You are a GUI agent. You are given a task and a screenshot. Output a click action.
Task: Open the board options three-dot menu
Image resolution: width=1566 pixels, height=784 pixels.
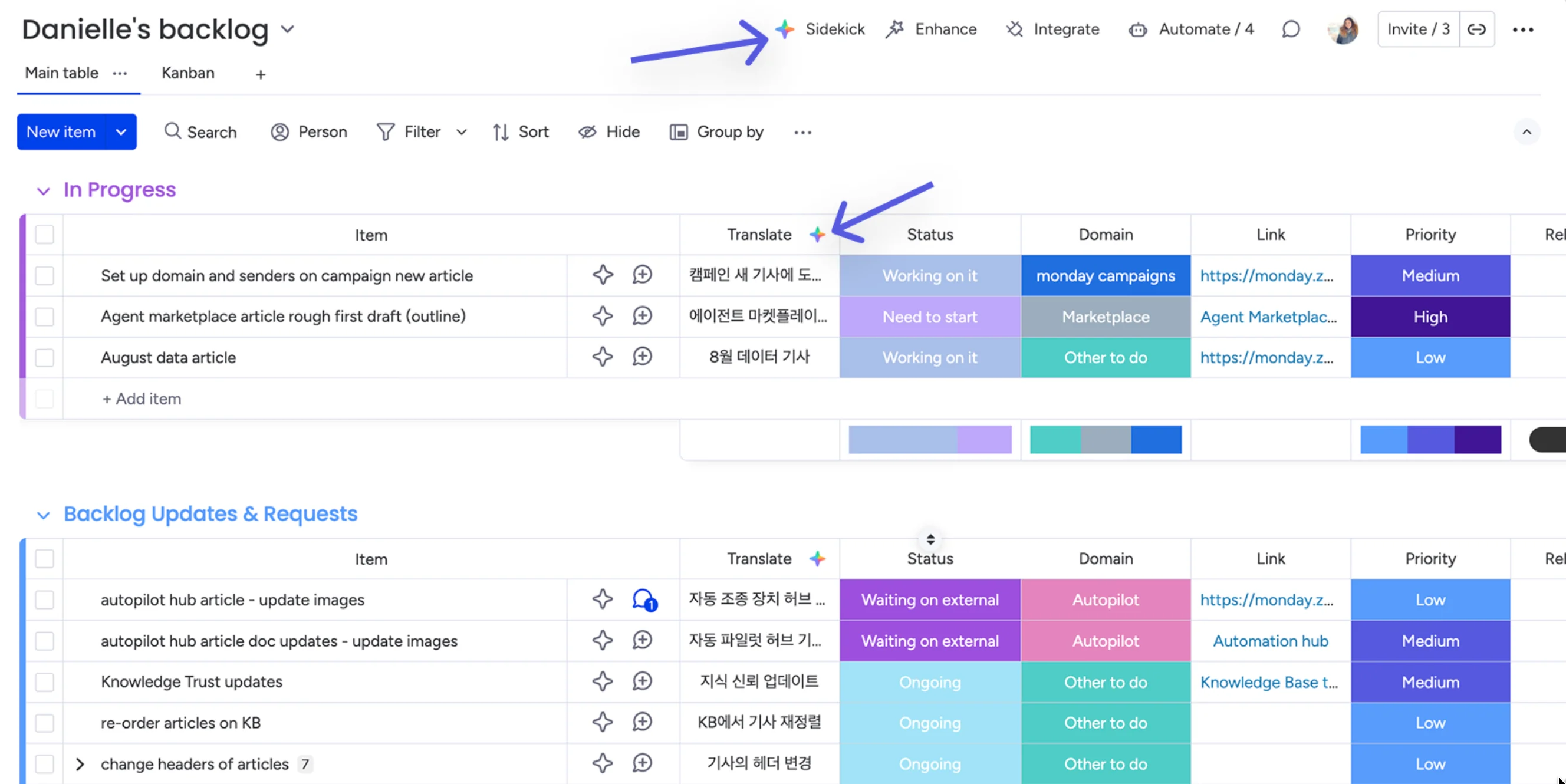point(1523,29)
